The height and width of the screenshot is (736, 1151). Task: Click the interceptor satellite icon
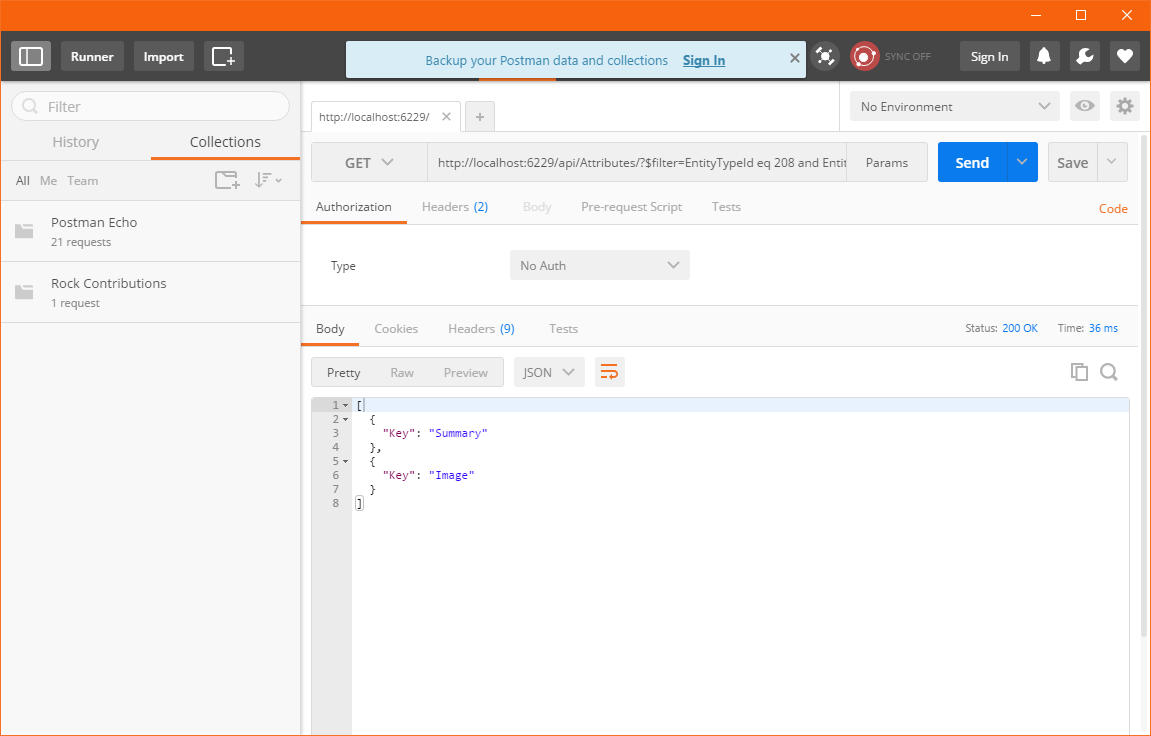click(x=825, y=57)
